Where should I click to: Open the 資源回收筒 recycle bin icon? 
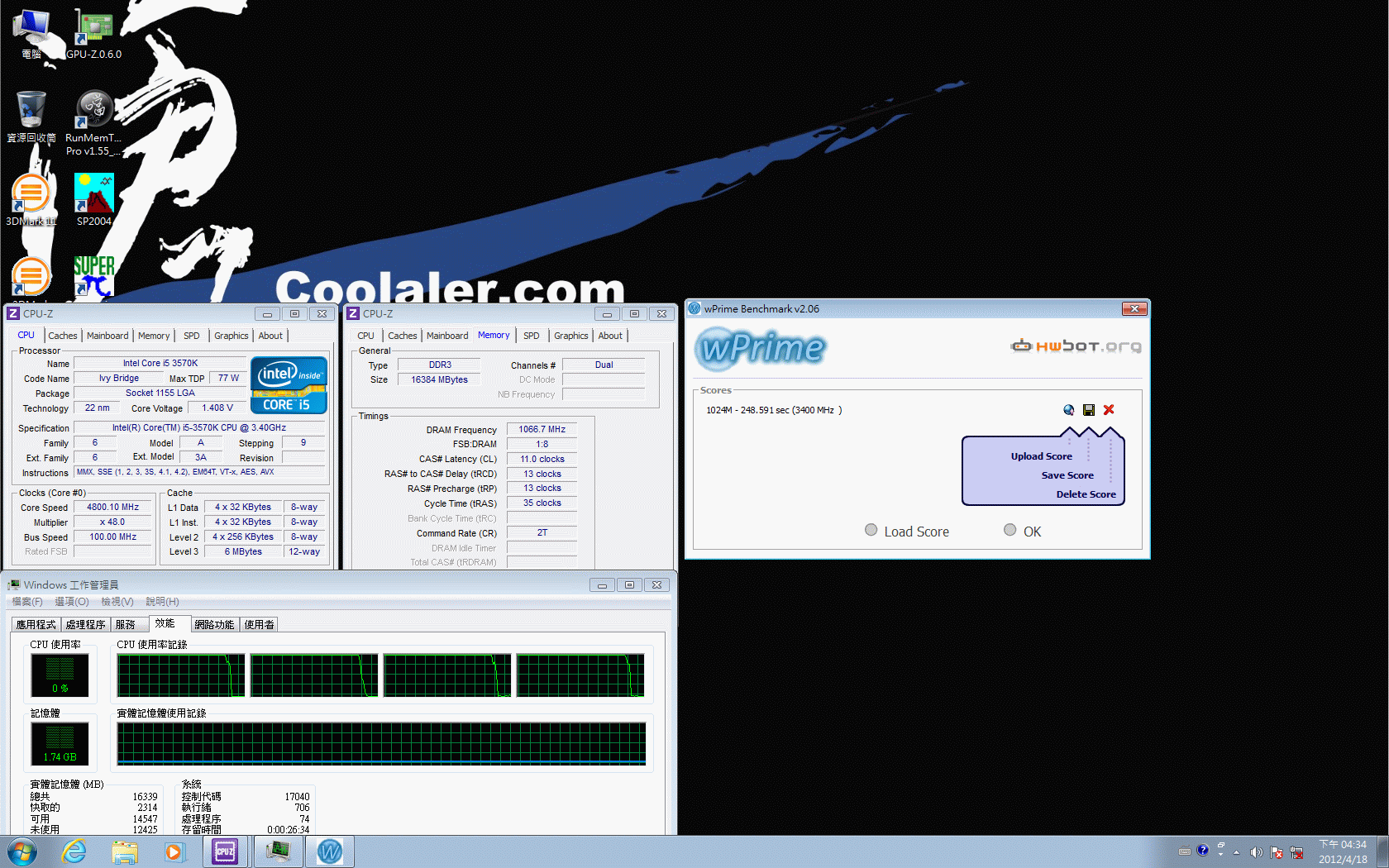31,117
